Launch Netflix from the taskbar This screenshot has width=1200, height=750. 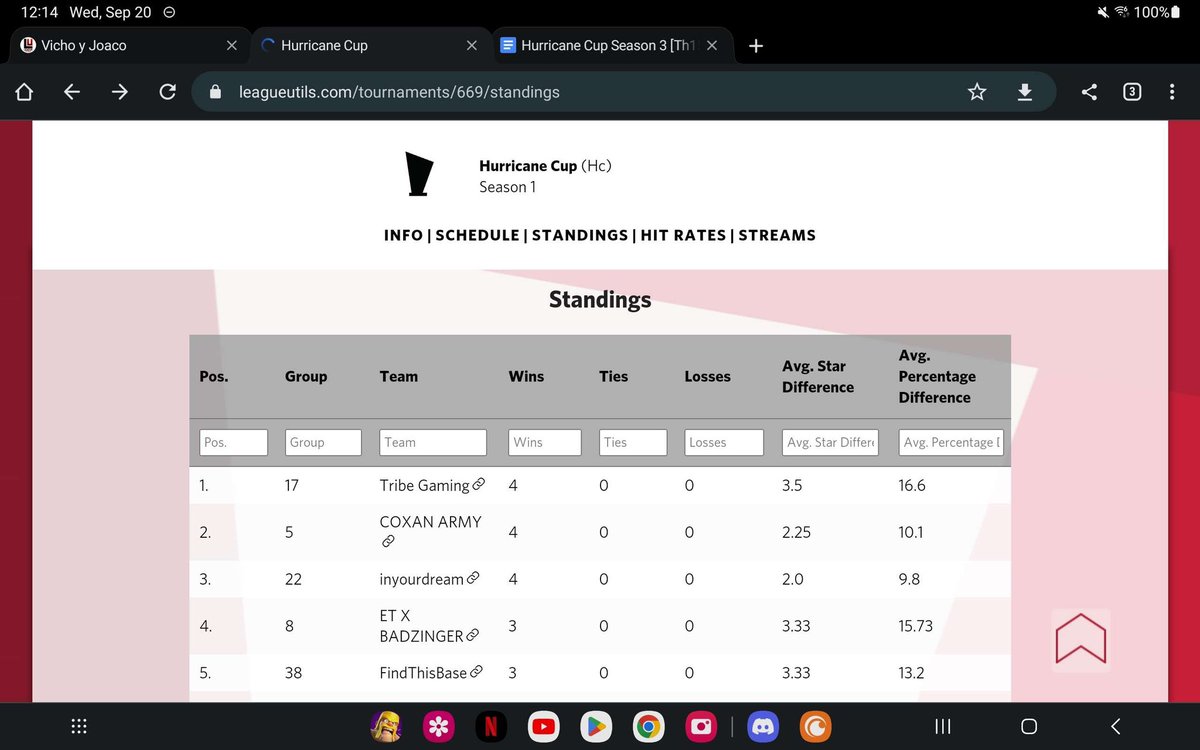pos(490,727)
